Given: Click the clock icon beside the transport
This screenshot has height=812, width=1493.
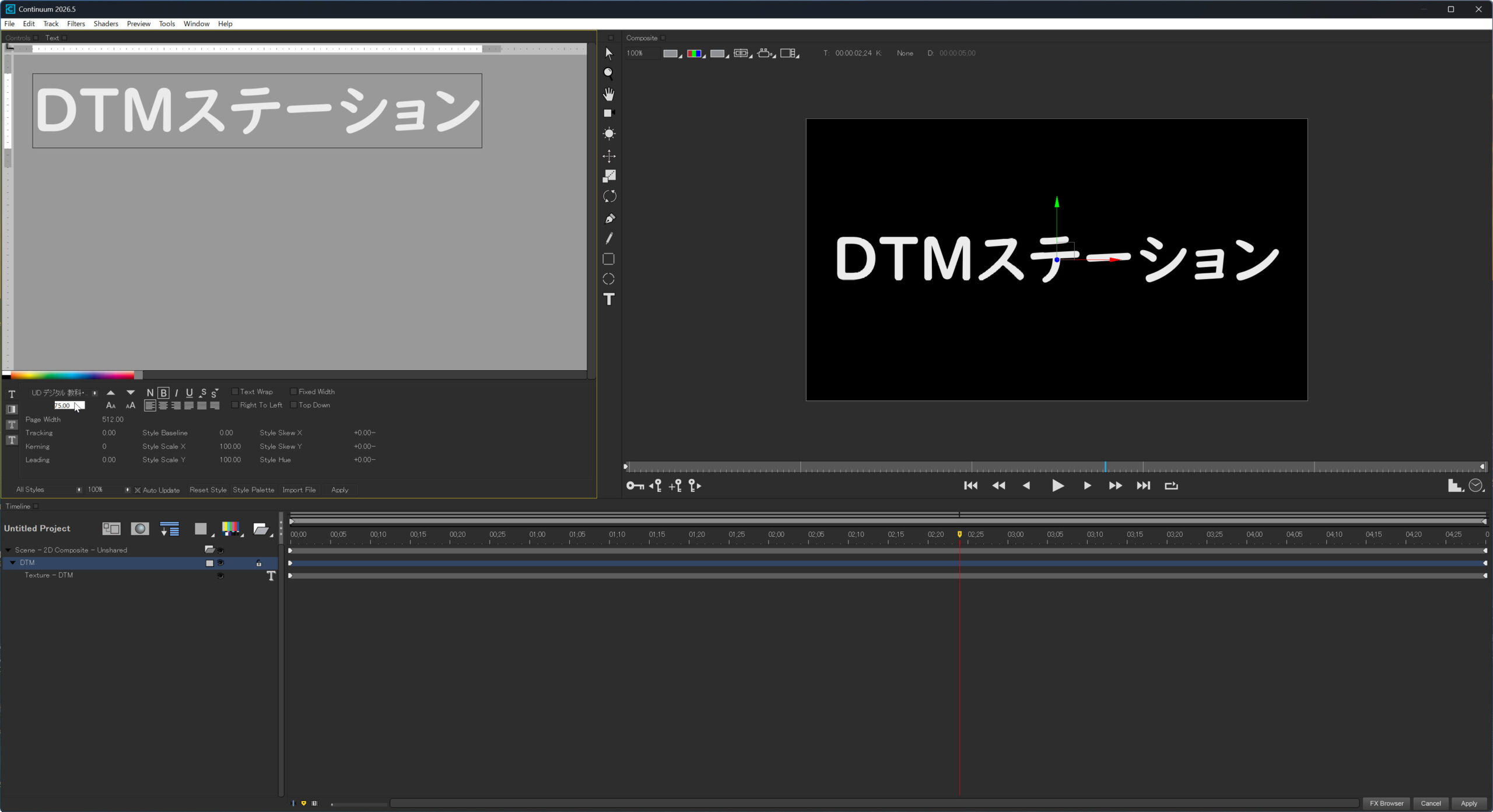Looking at the screenshot, I should pyautogui.click(x=1476, y=486).
